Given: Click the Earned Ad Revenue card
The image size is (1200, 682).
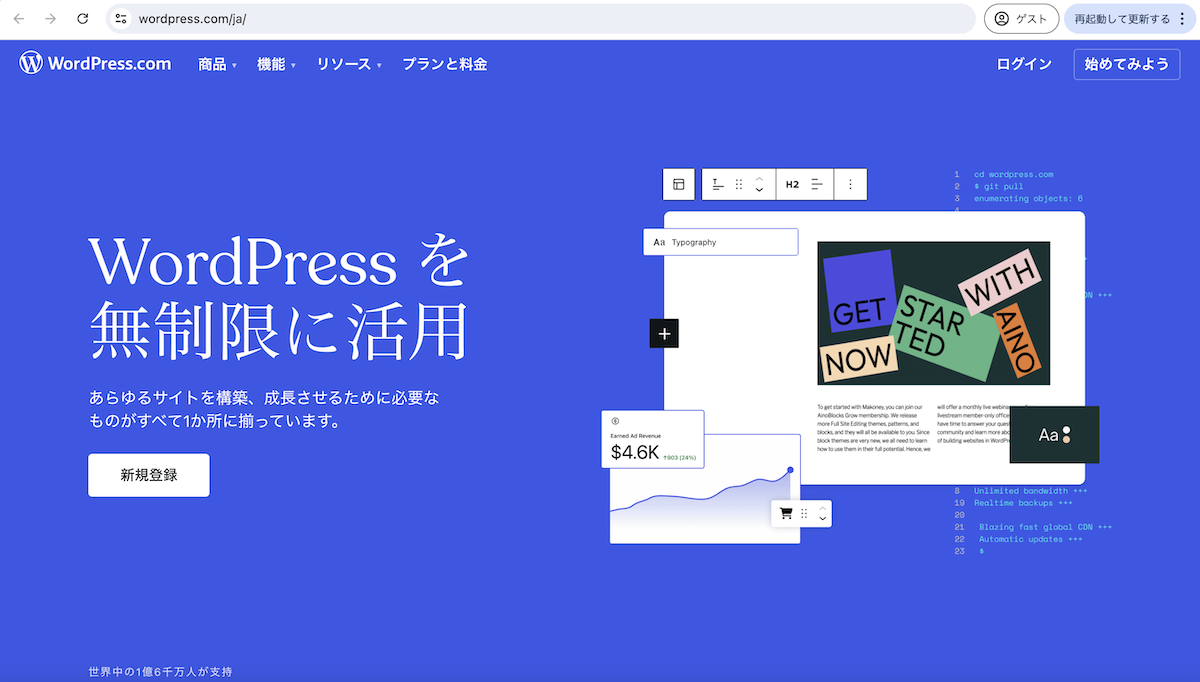Looking at the screenshot, I should [653, 439].
